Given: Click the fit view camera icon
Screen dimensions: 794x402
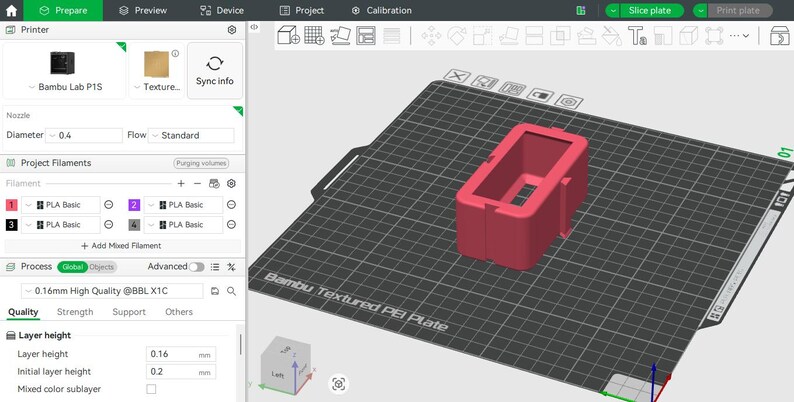Looking at the screenshot, I should (x=339, y=384).
